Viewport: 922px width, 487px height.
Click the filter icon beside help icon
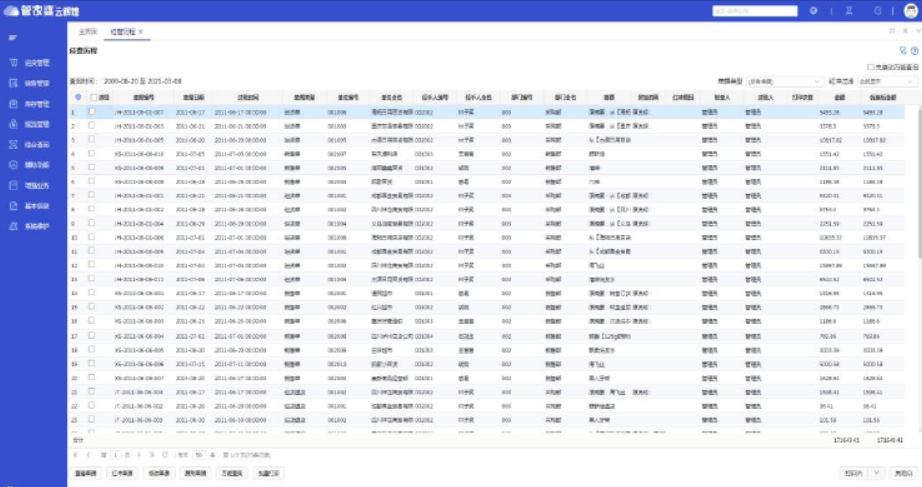pyautogui.click(x=903, y=50)
